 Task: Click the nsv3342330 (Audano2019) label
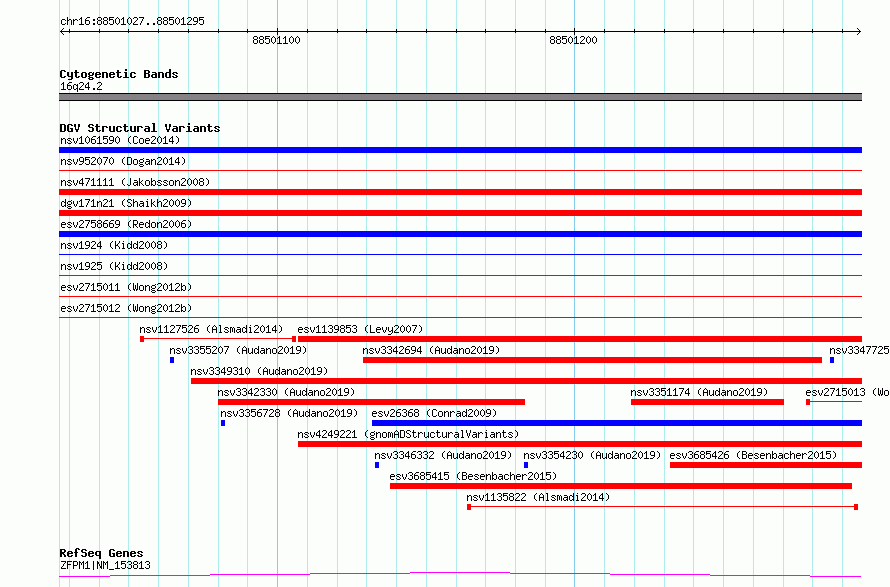286,392
